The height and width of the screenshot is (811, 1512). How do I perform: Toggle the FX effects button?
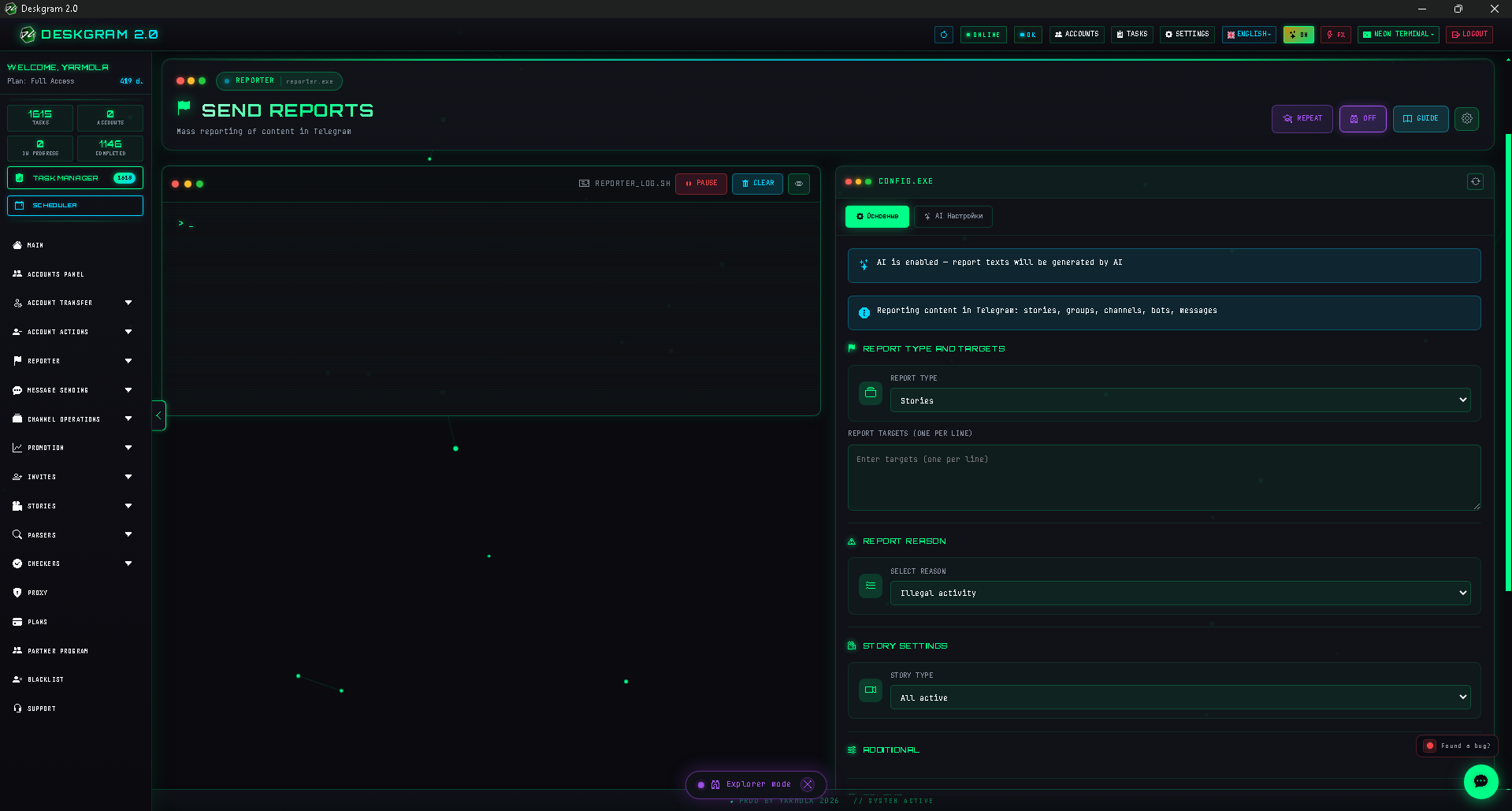coord(1336,35)
